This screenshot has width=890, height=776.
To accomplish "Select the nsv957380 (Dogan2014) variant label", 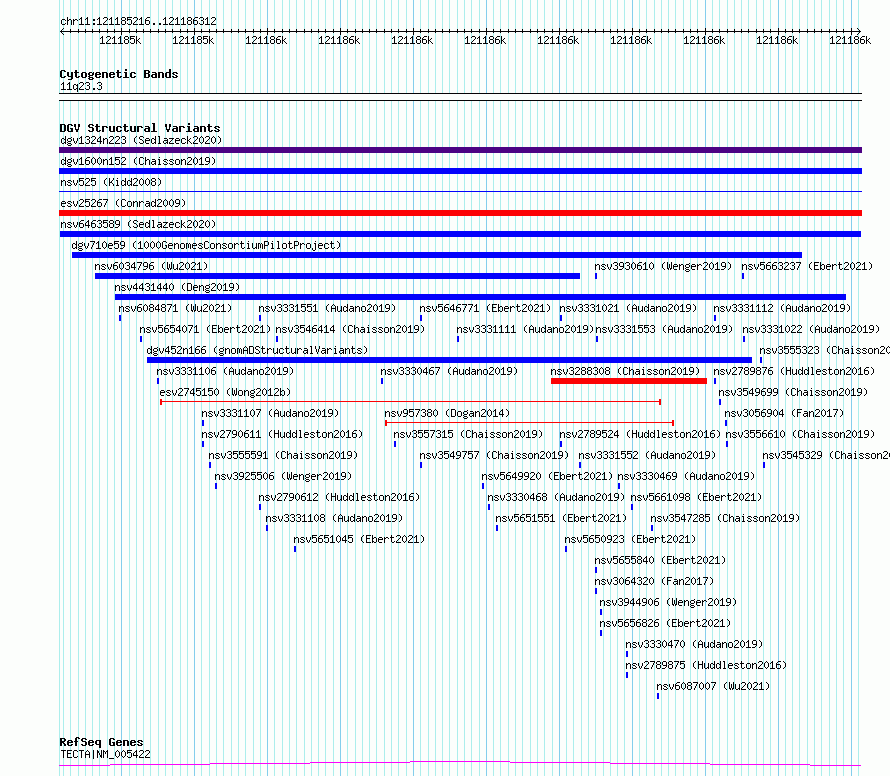I will coord(447,413).
